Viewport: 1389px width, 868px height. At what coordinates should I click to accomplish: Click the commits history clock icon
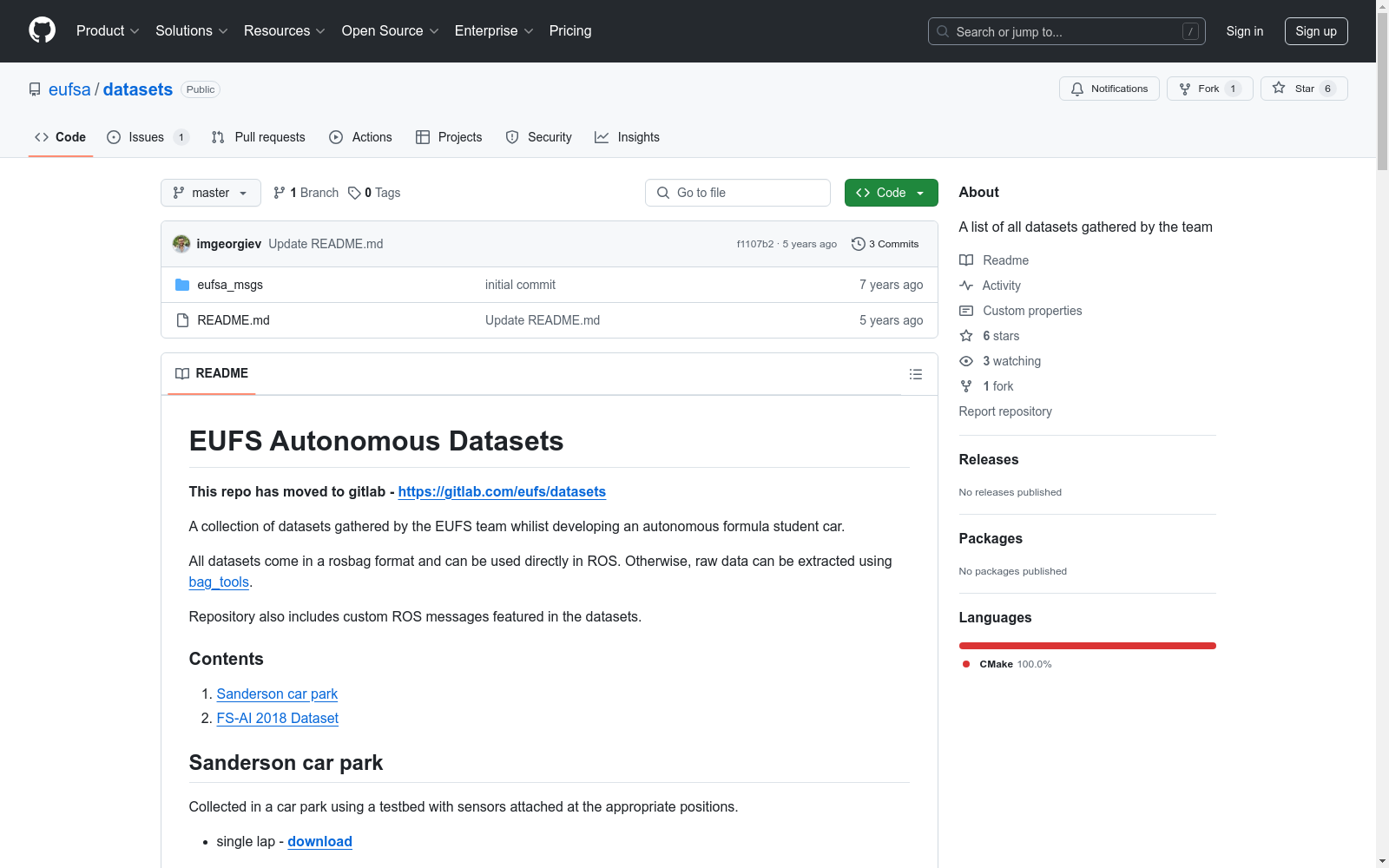pos(859,244)
